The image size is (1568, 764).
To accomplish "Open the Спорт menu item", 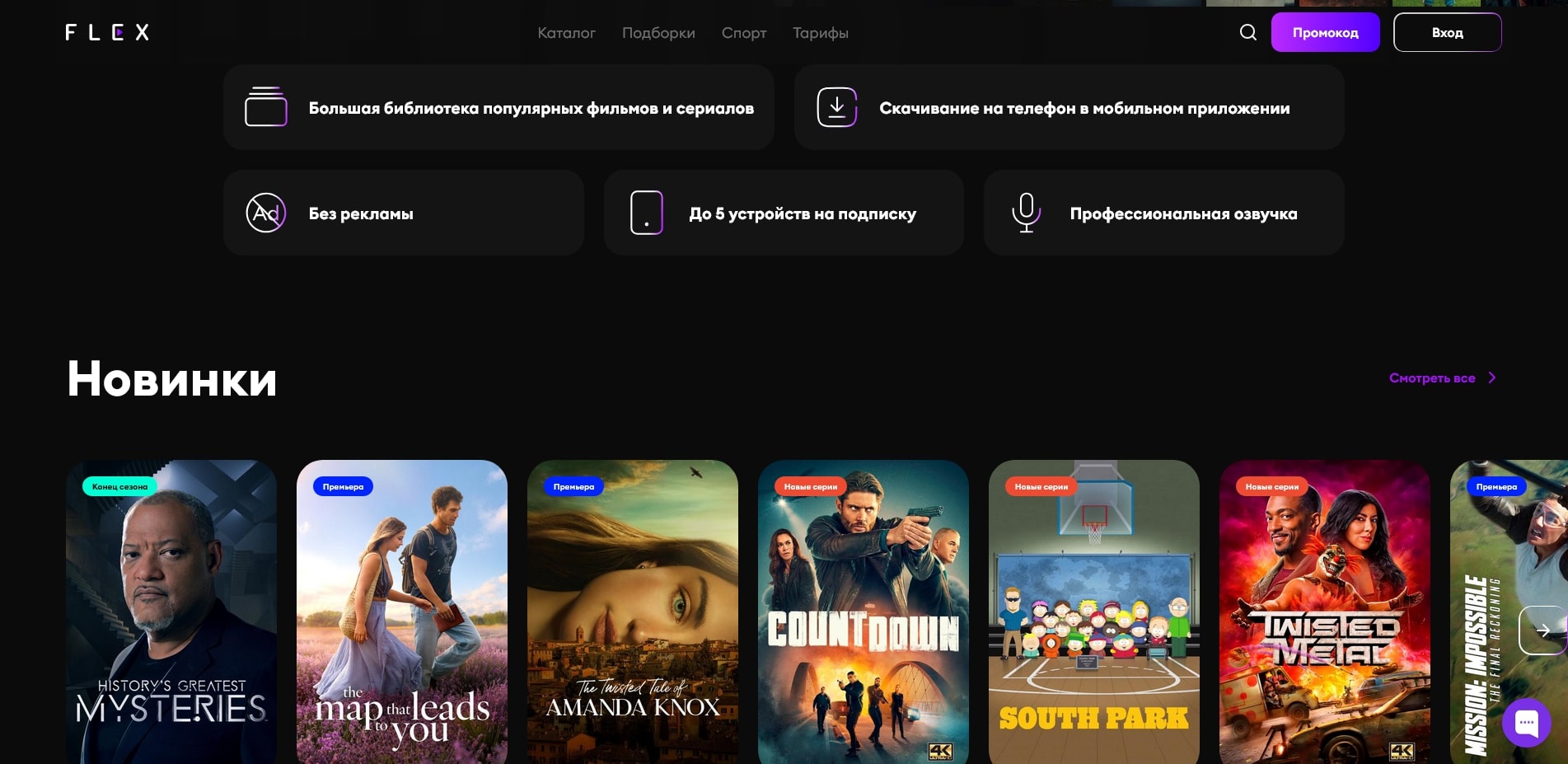I will pyautogui.click(x=744, y=33).
